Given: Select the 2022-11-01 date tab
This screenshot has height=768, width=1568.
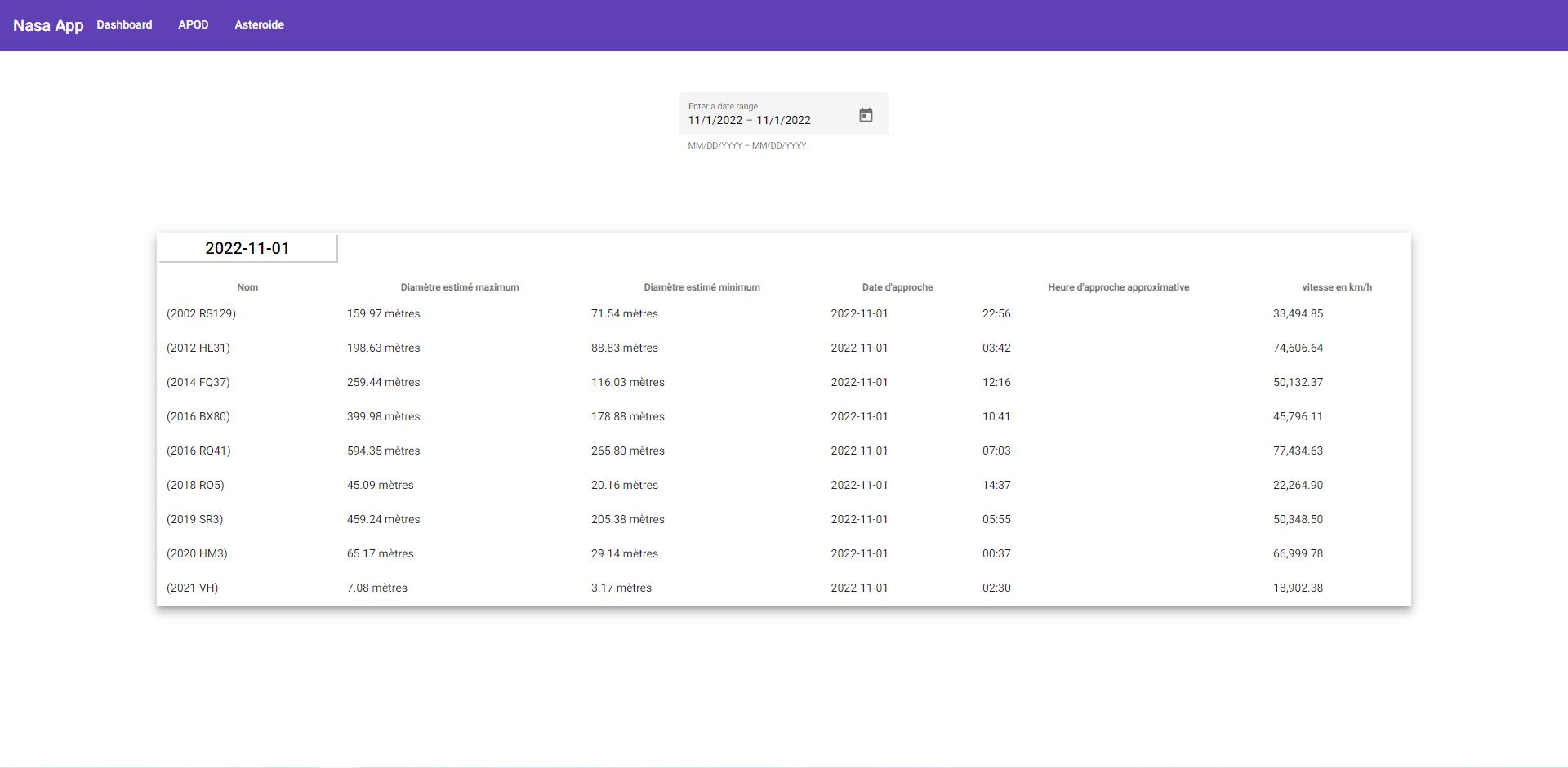Looking at the screenshot, I should 247,248.
